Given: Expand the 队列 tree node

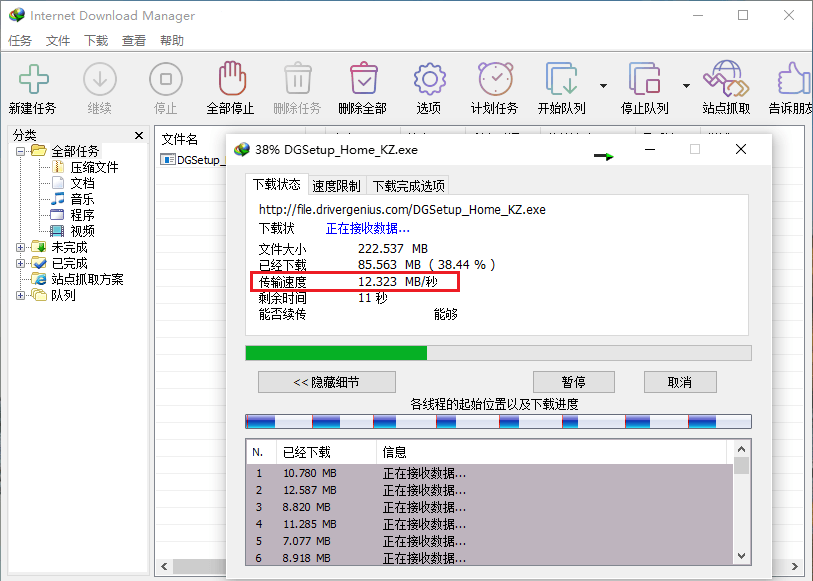Looking at the screenshot, I should coord(20,295).
